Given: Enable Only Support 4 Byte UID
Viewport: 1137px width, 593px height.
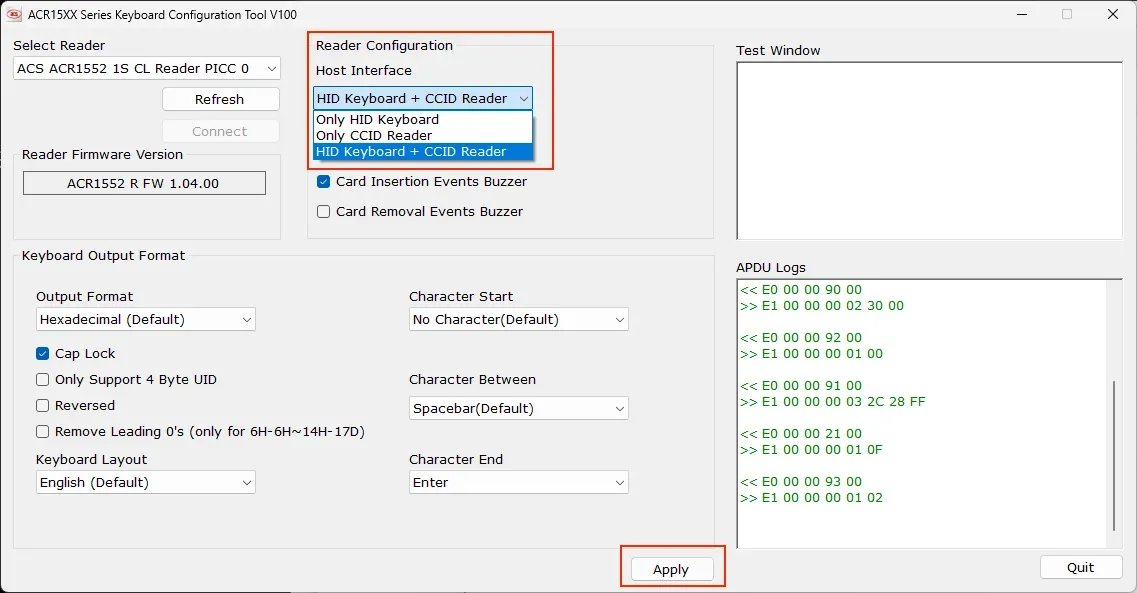Looking at the screenshot, I should tap(42, 379).
